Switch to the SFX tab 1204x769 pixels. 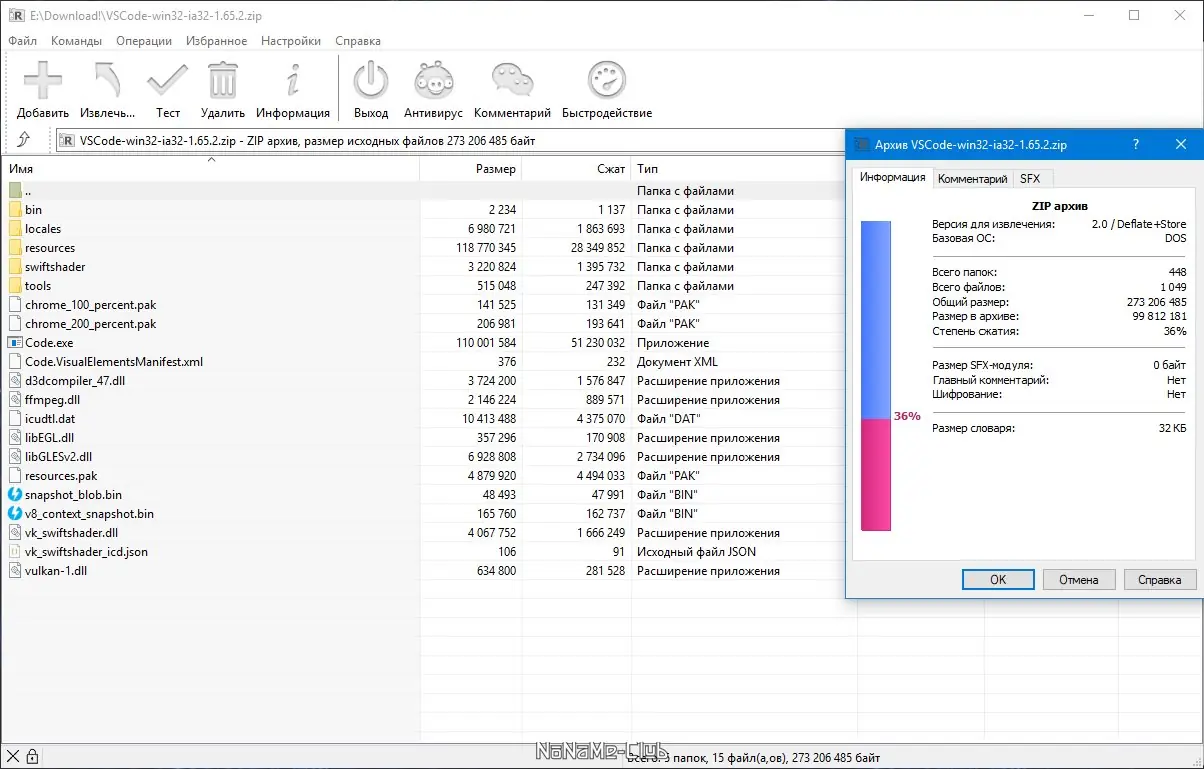point(1030,179)
